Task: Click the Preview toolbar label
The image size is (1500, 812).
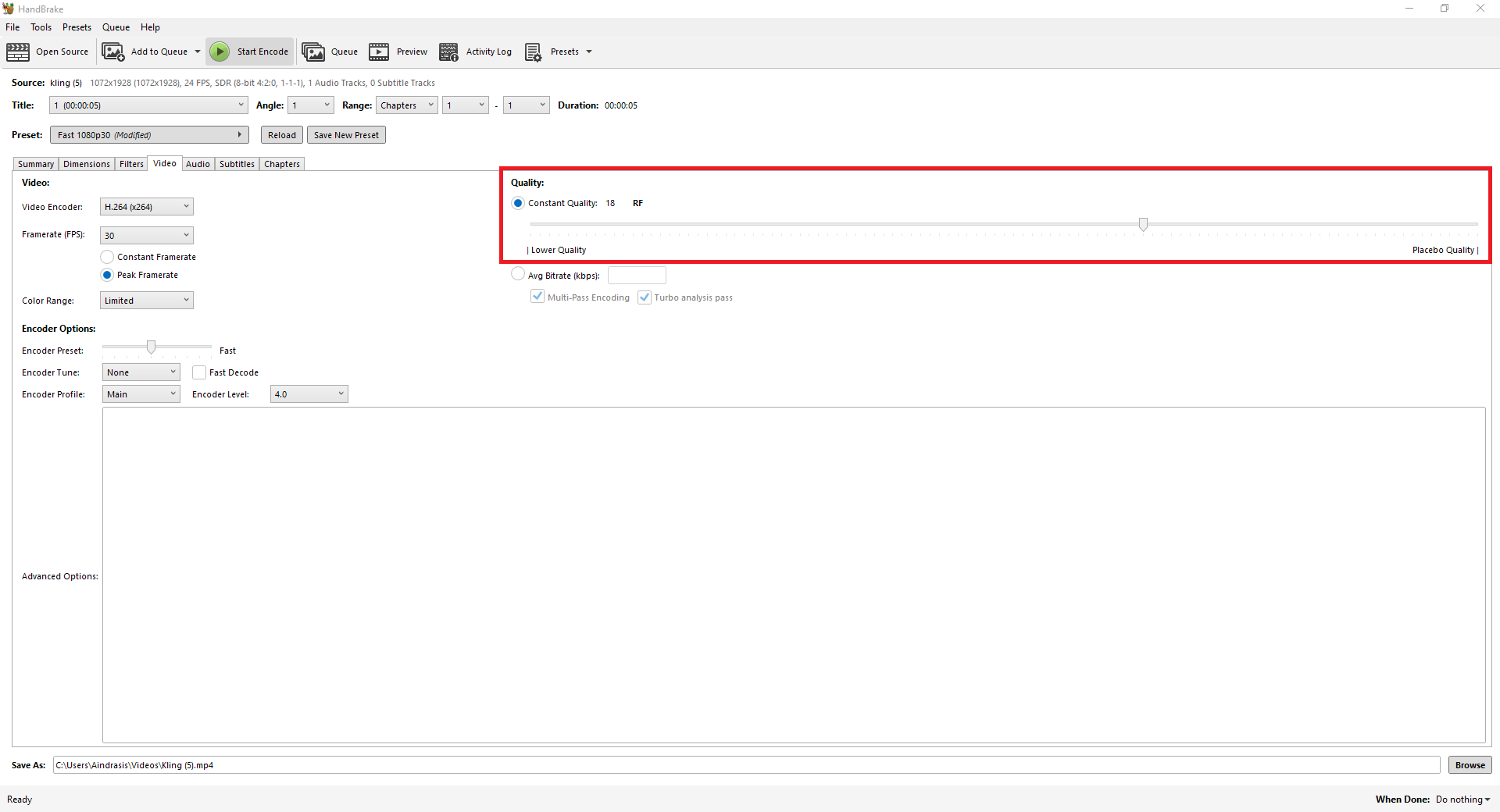Action: 412,52
